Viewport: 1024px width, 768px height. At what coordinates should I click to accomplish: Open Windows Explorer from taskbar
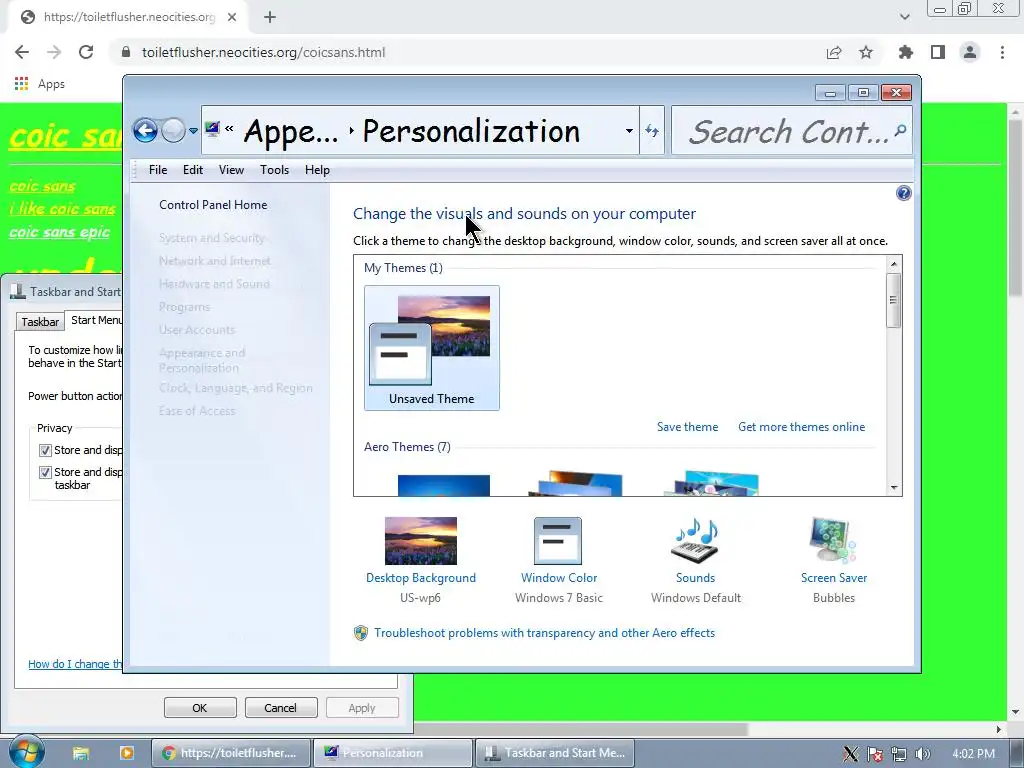(81, 753)
